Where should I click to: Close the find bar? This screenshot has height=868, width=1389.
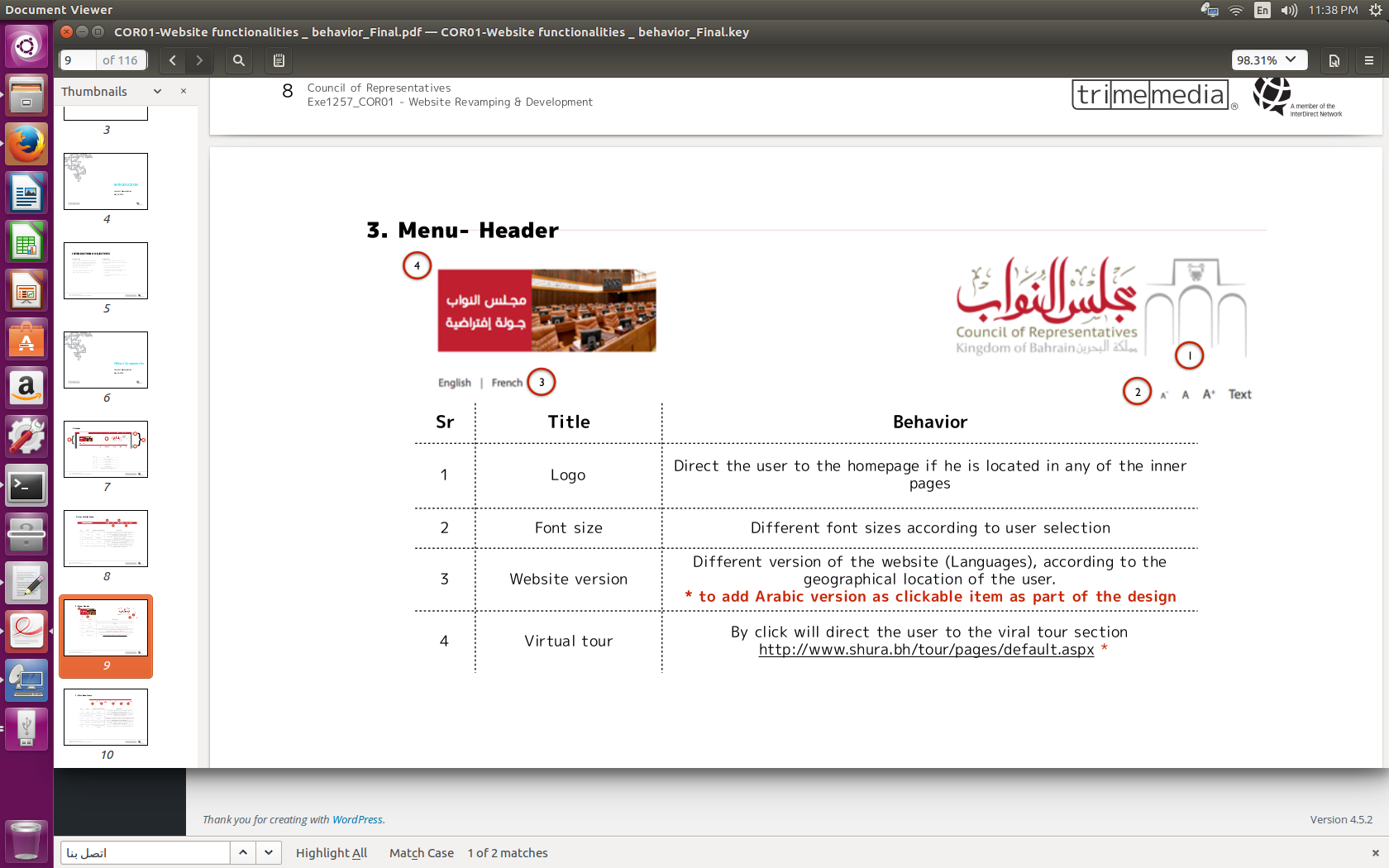pos(1375,852)
